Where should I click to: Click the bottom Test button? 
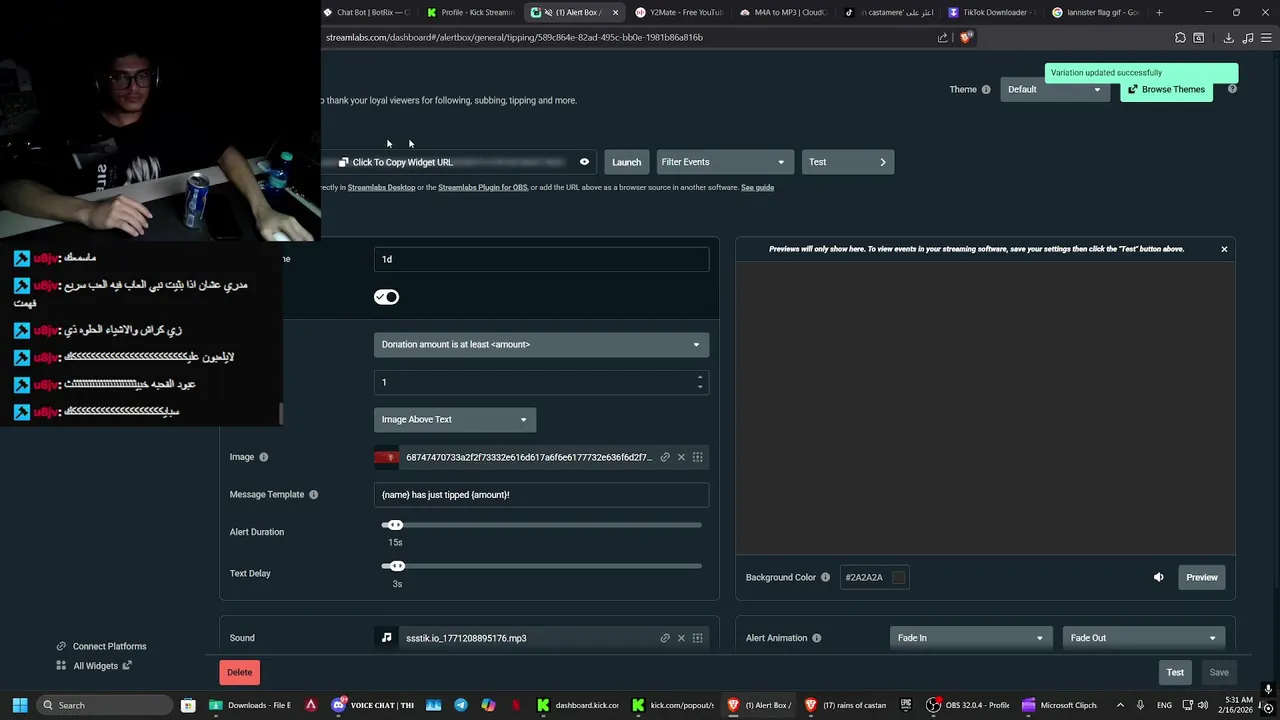coord(1175,672)
